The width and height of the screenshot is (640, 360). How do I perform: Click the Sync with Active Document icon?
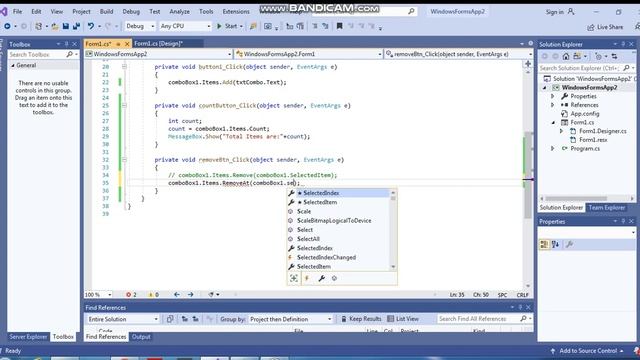(x=614, y=56)
